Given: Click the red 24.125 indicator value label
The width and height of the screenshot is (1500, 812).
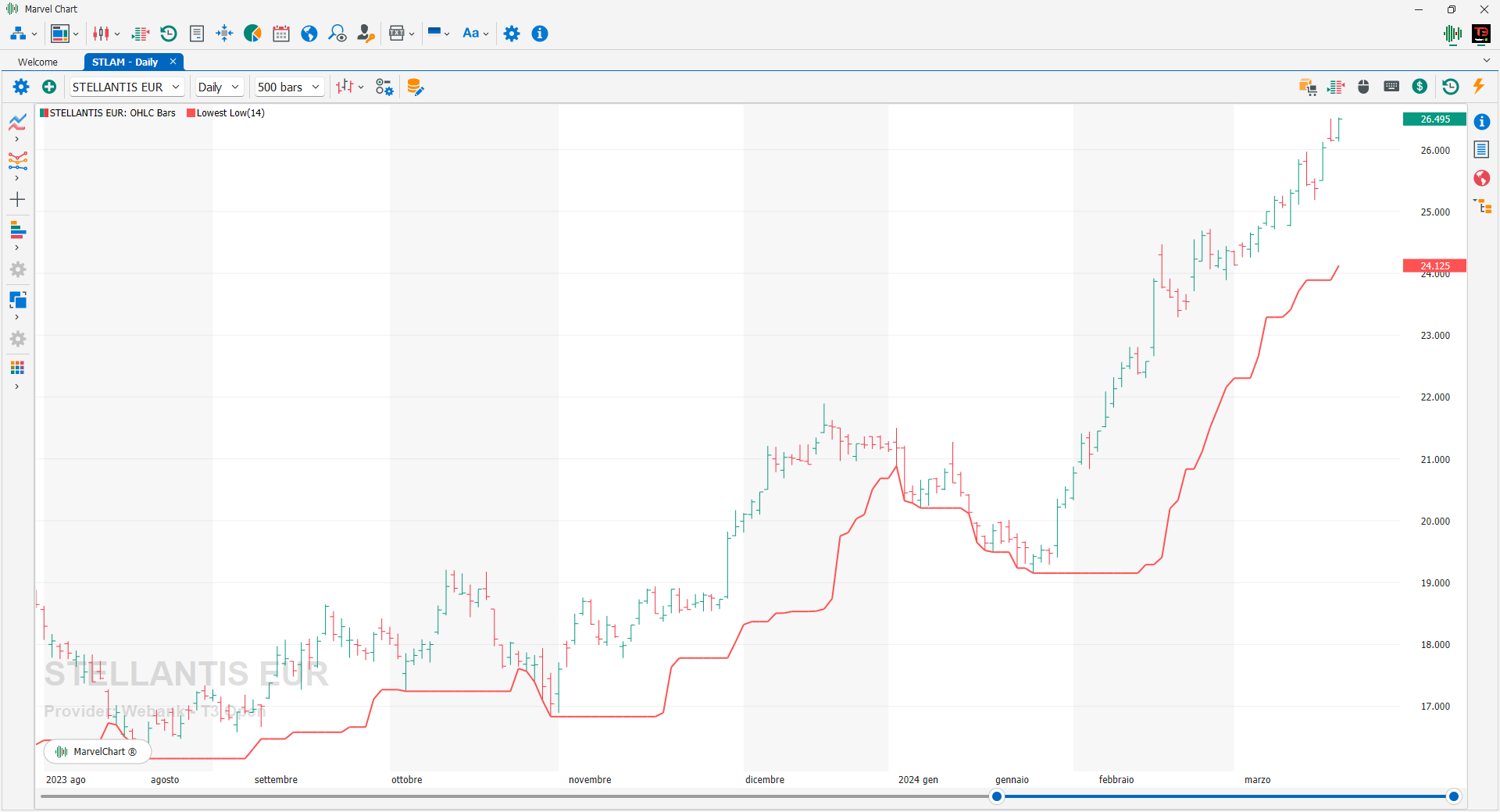Looking at the screenshot, I should (x=1434, y=265).
